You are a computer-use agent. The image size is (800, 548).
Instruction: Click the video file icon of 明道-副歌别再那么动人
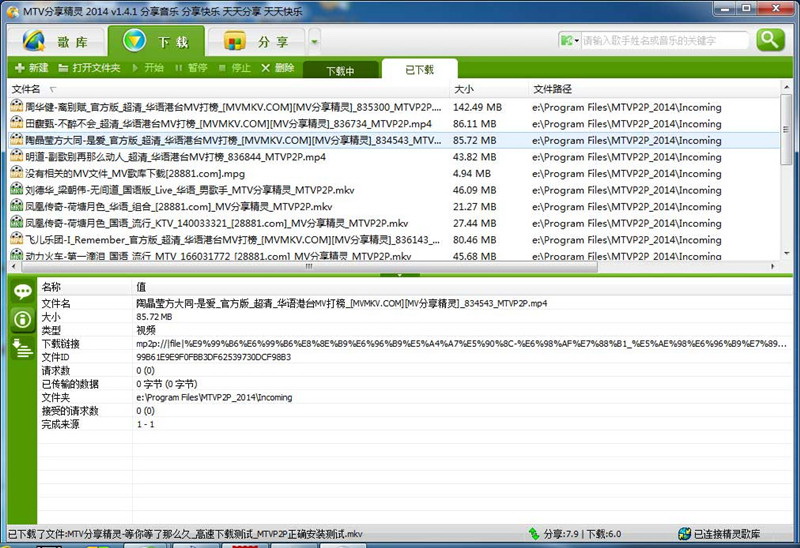coord(17,156)
